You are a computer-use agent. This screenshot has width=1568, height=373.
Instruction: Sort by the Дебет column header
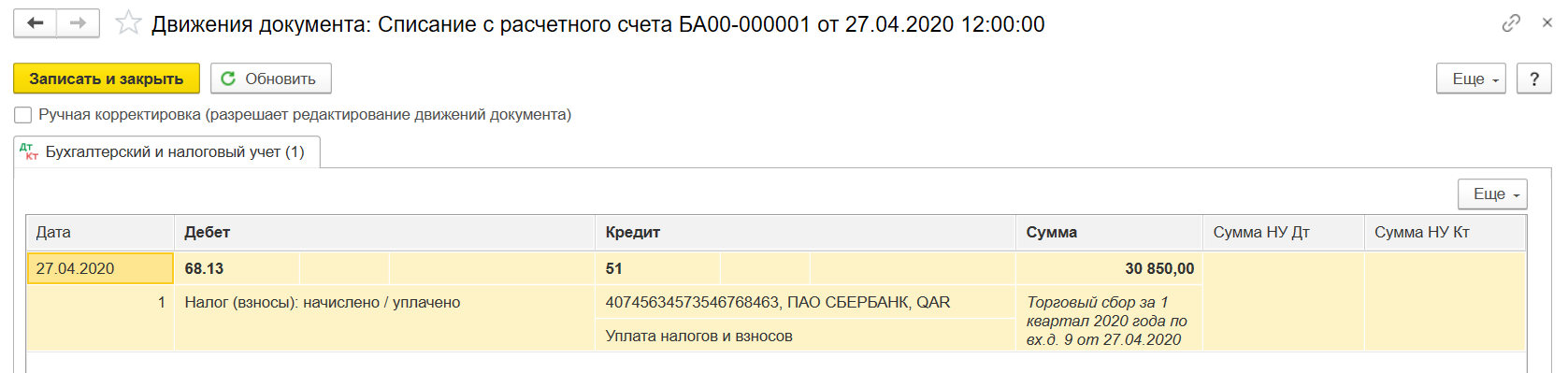(x=384, y=232)
